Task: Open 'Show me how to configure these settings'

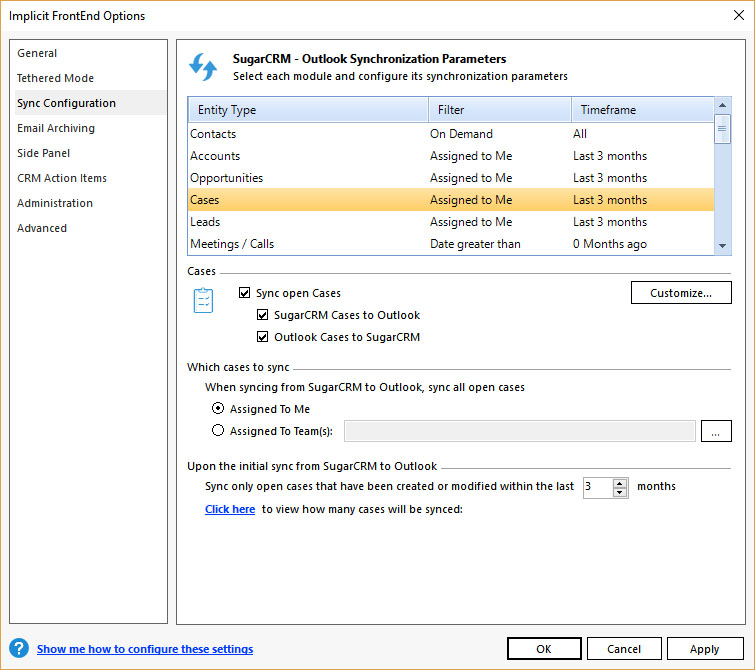Action: [145, 649]
